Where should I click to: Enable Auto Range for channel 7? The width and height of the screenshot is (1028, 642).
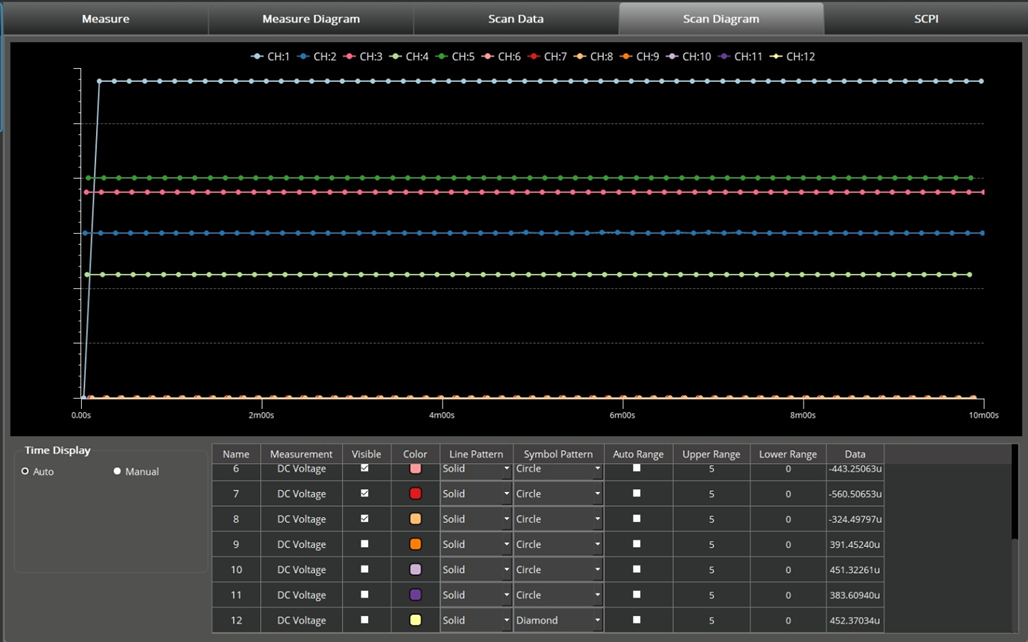pos(637,493)
